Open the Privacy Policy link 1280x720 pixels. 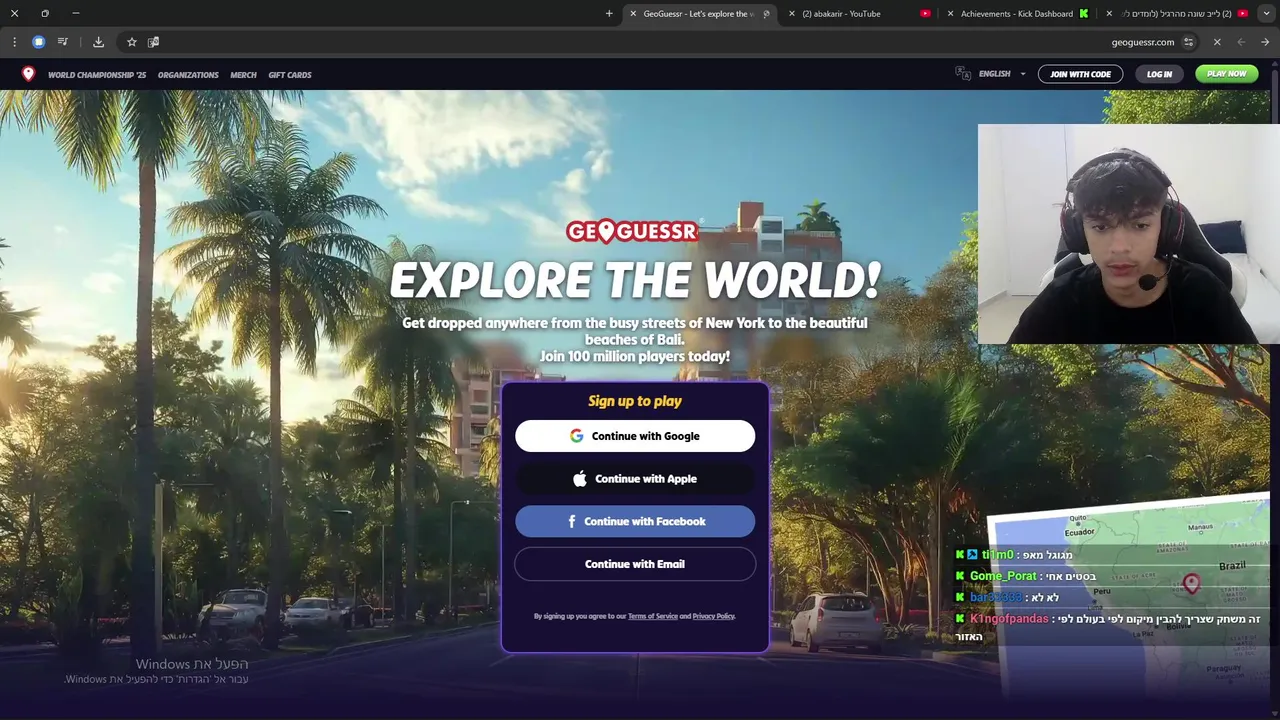tap(713, 616)
